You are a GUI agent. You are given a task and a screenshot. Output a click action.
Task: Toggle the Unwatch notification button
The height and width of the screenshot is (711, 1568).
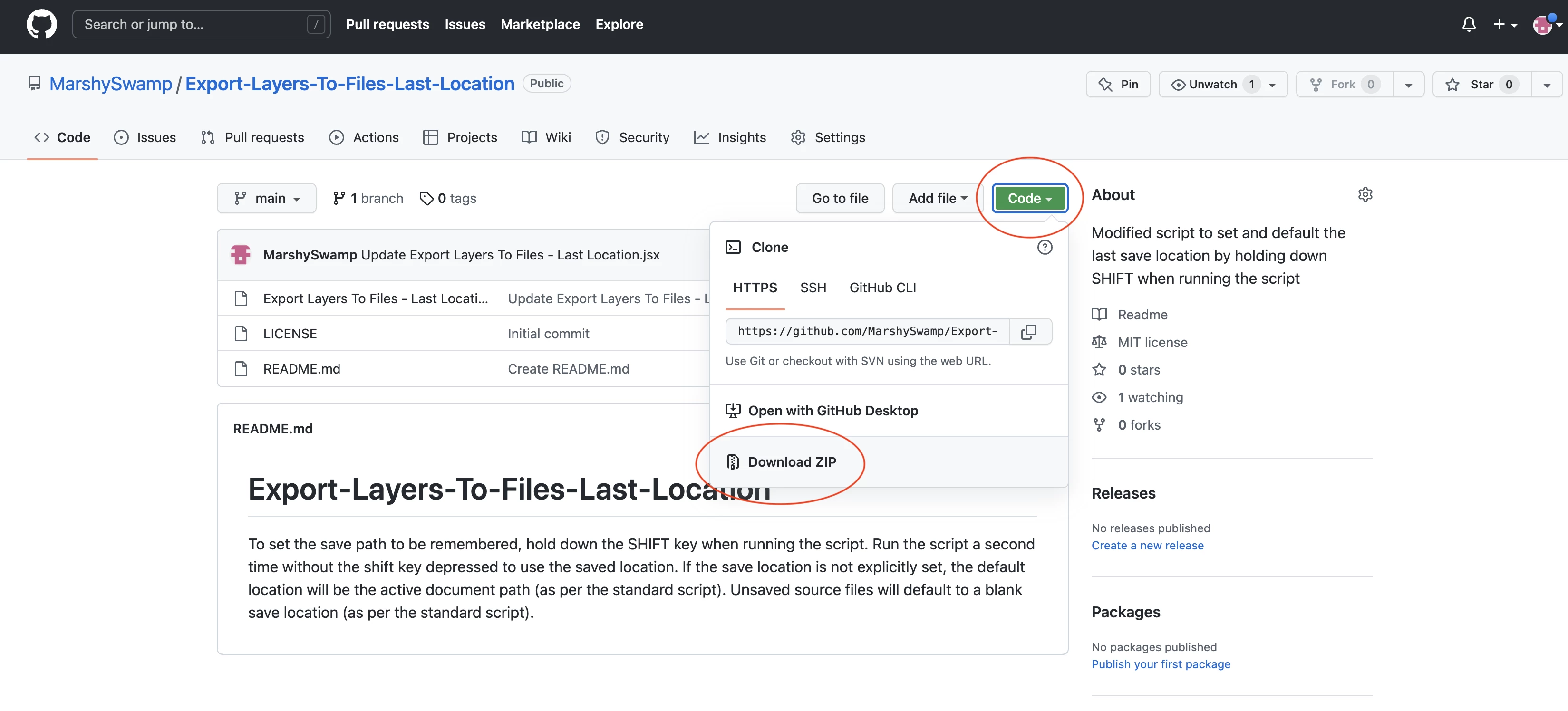tap(1212, 85)
